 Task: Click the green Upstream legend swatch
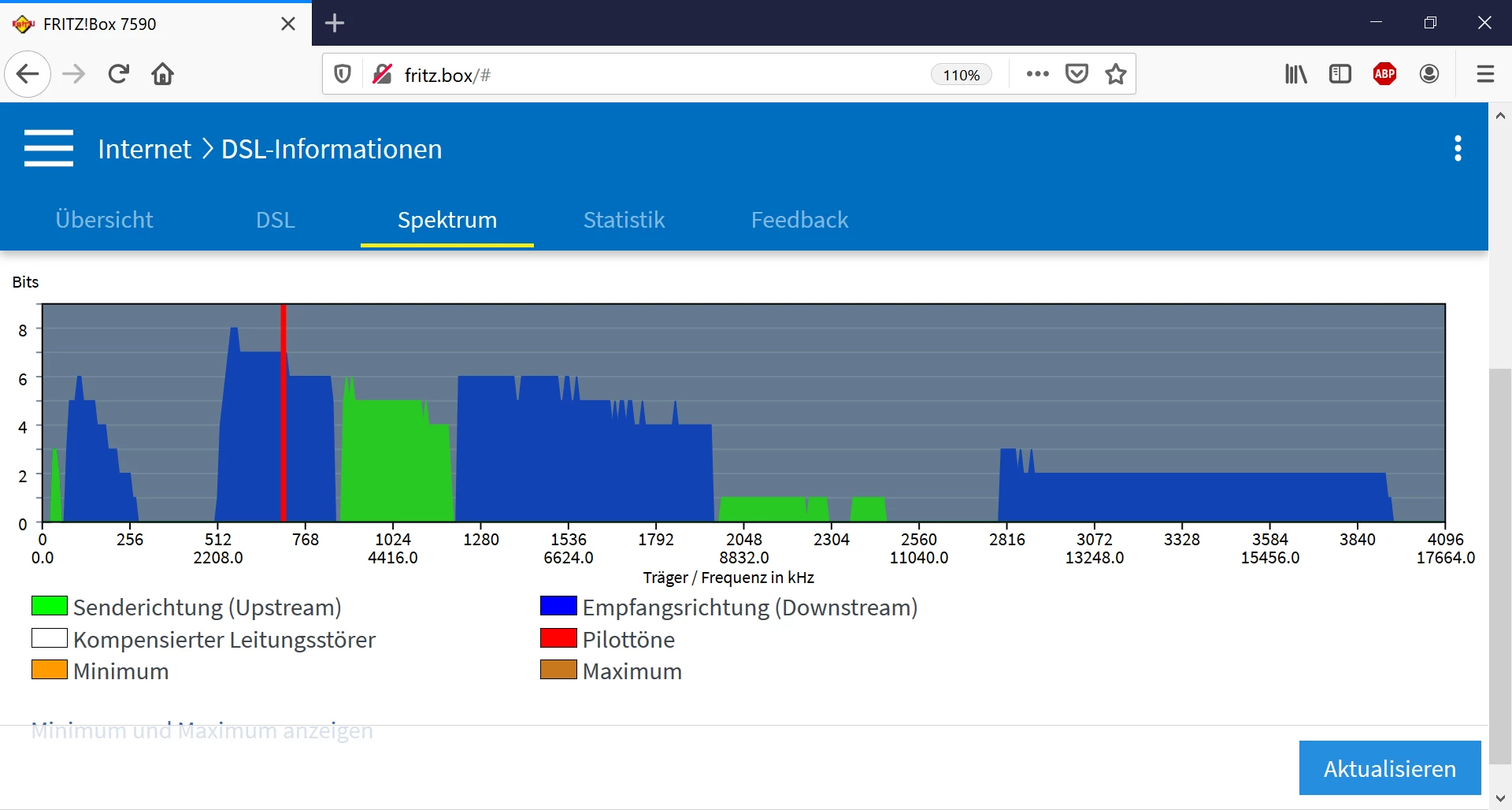pyautogui.click(x=49, y=606)
